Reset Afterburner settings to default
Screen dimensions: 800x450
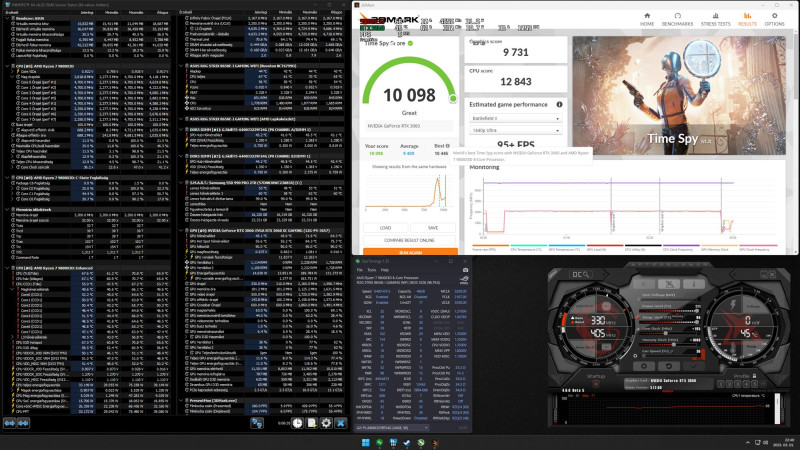pyautogui.click(x=669, y=366)
